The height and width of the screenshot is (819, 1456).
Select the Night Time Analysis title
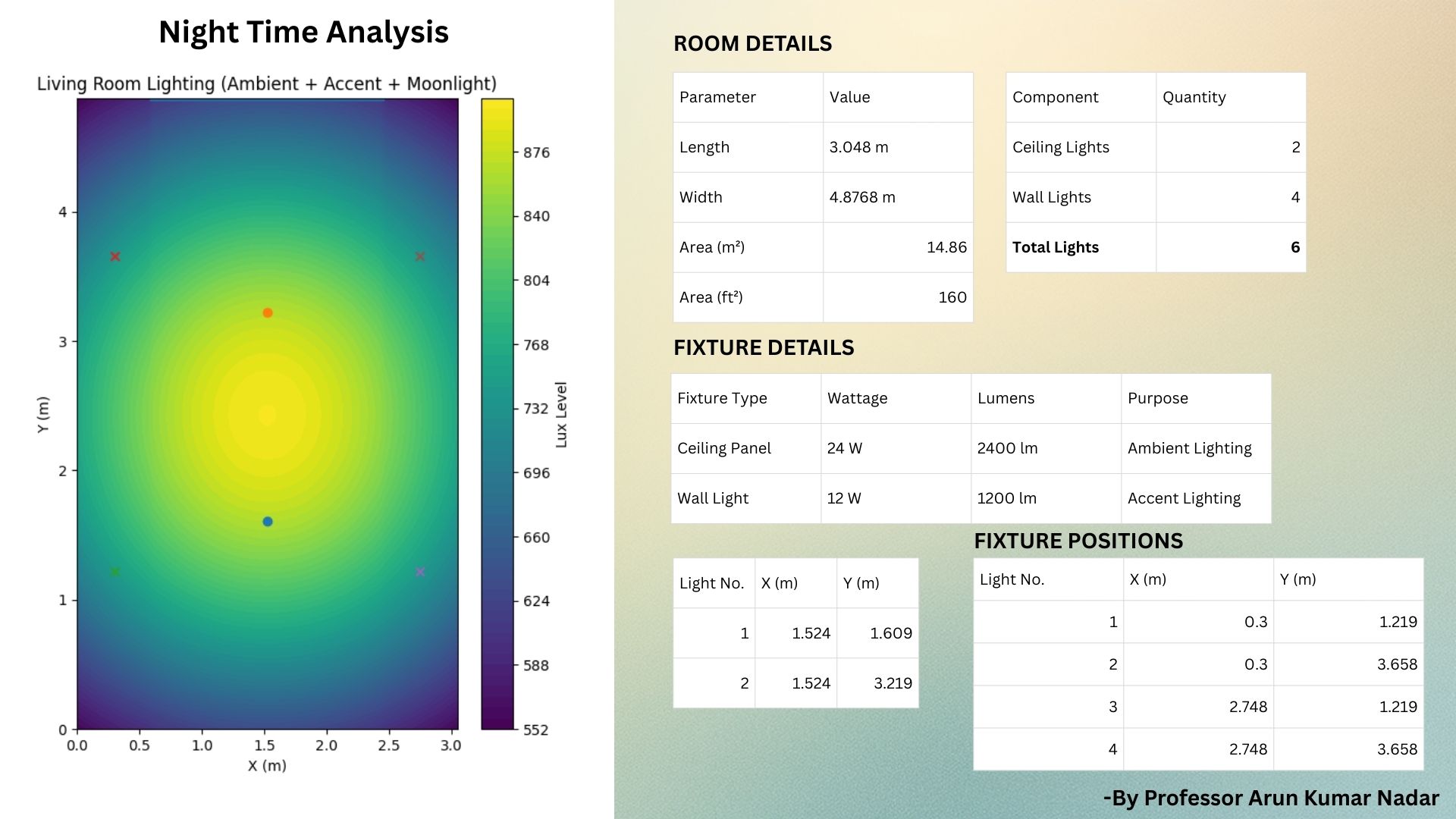[x=303, y=32]
